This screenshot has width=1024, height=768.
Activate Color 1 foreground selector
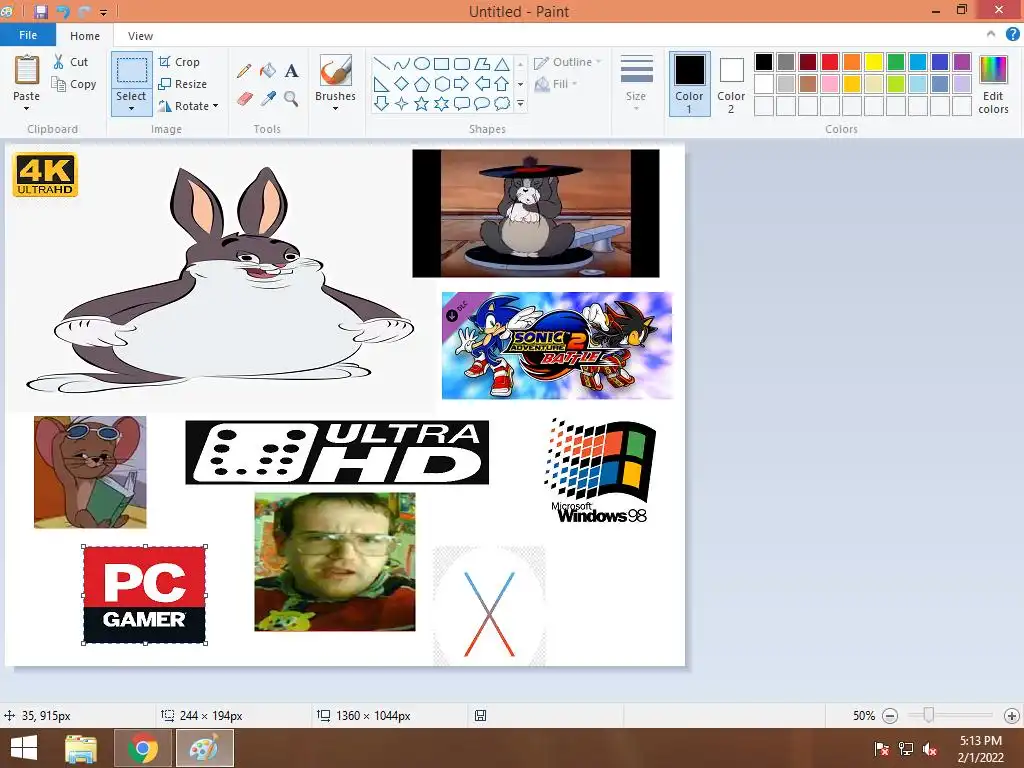point(690,84)
